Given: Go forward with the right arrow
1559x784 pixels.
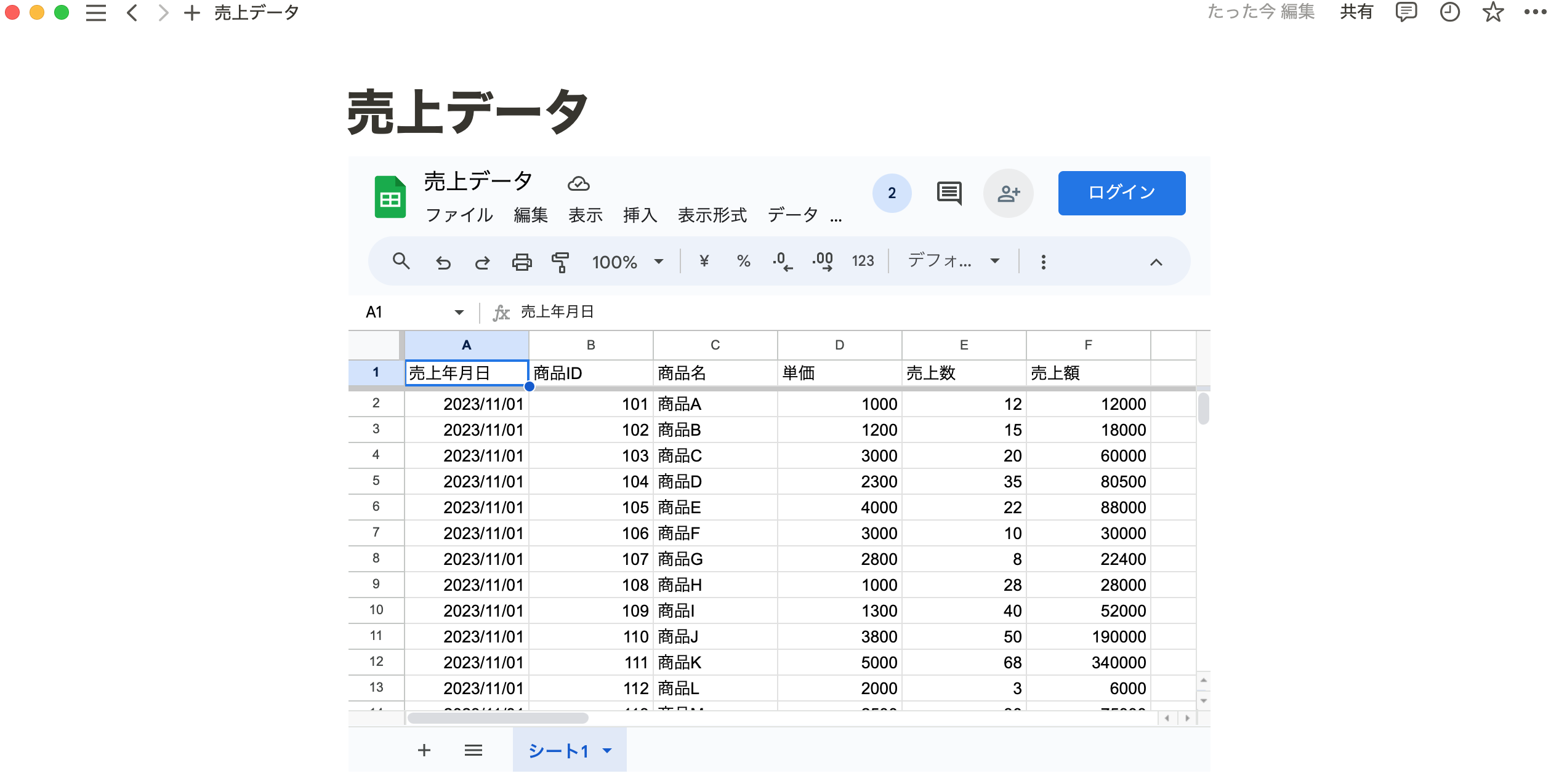Looking at the screenshot, I should tap(163, 12).
